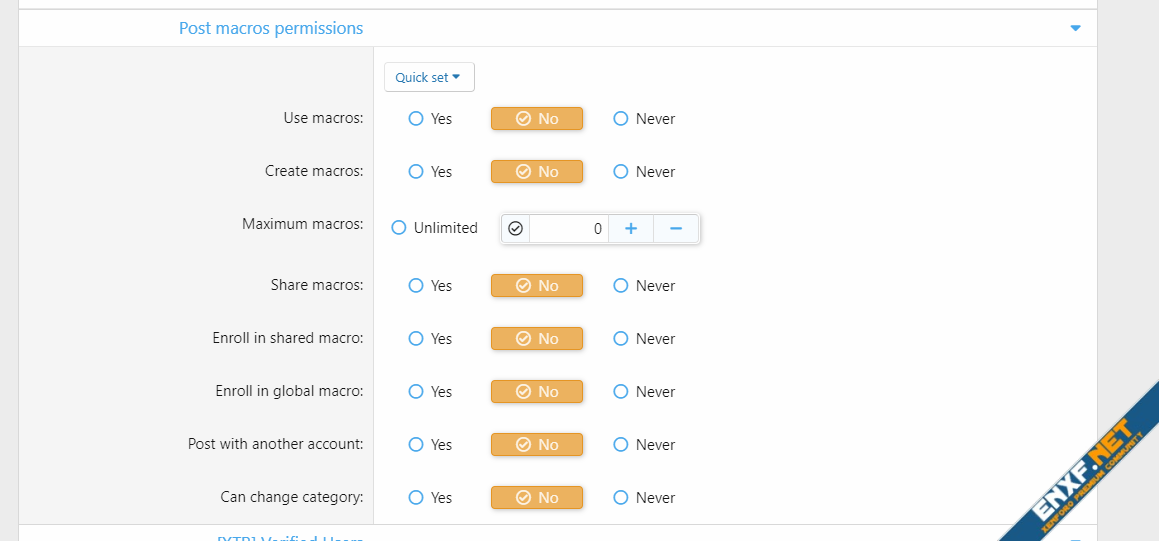1159x541 pixels.
Task: Set Can change category to Yes
Action: coord(416,498)
